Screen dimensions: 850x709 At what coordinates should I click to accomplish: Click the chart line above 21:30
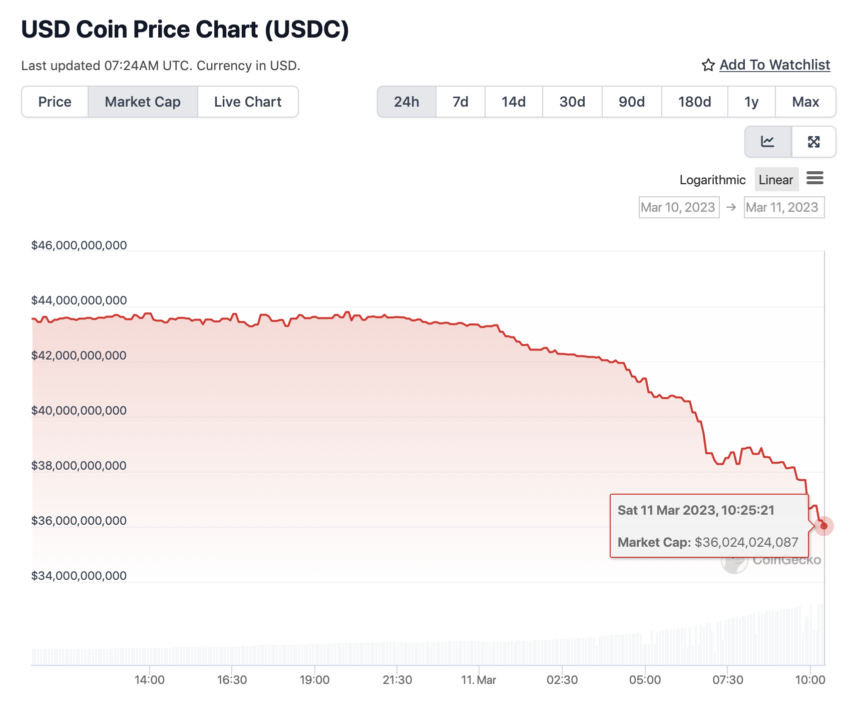tap(397, 317)
